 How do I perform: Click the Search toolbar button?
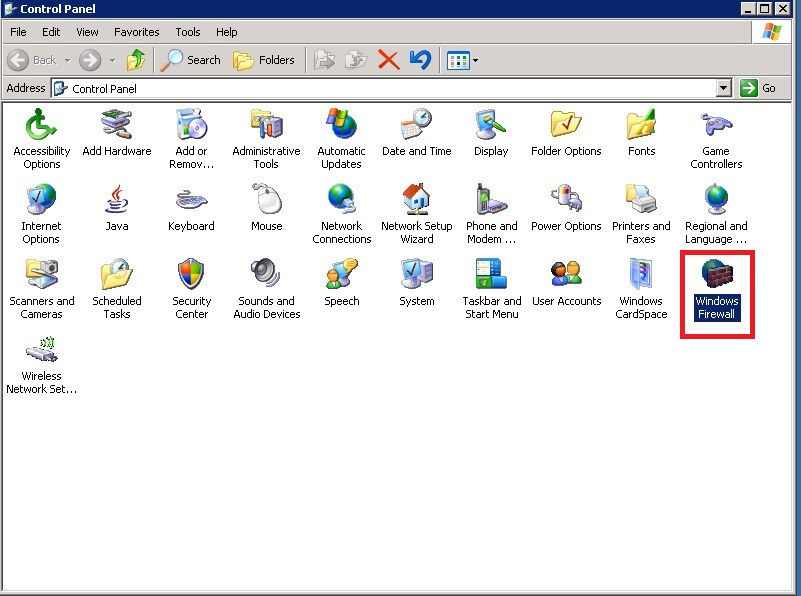191,60
